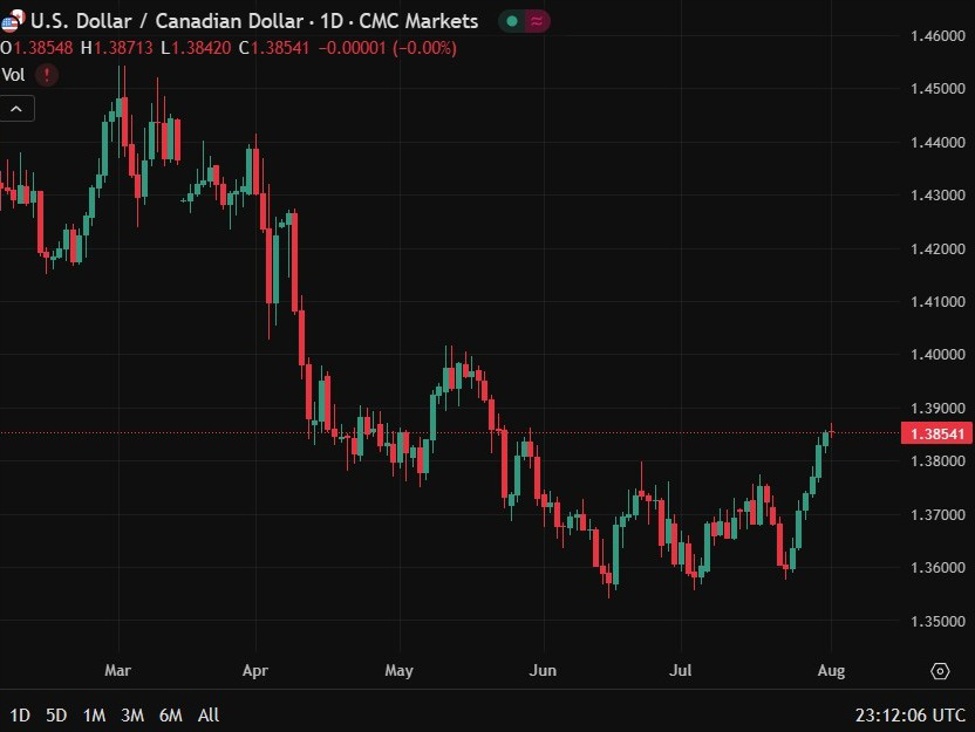This screenshot has height=732, width=975.
Task: Click the change value −0.00001 (−0.00%)
Action: click(x=388, y=48)
